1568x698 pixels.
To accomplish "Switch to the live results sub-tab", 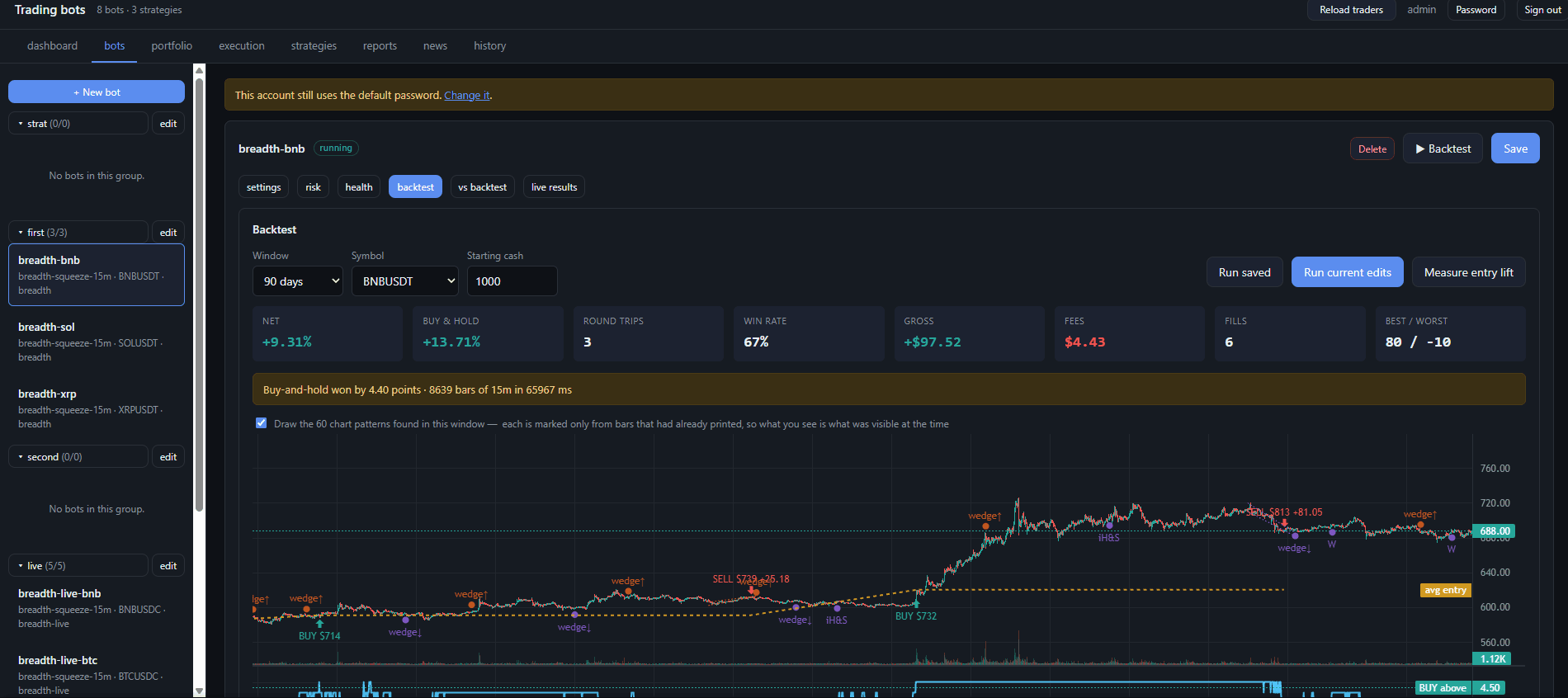I will 554,186.
